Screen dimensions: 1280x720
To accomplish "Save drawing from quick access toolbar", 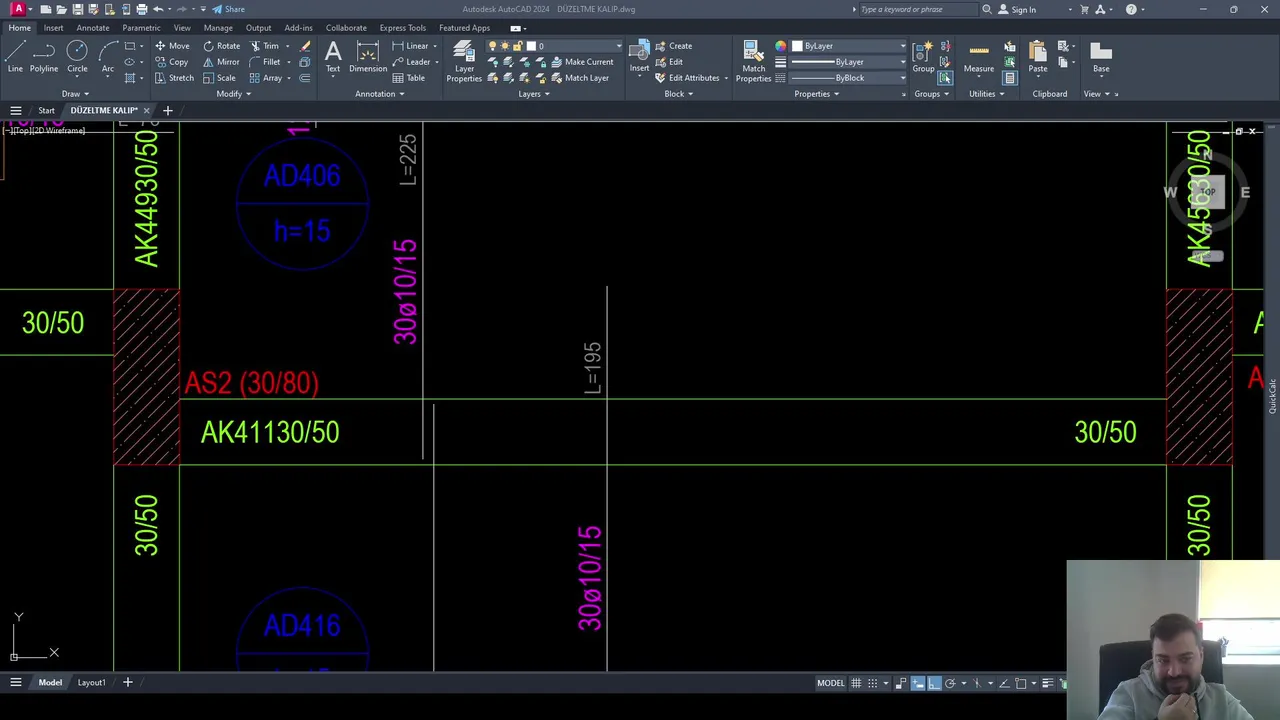I will tap(78, 9).
